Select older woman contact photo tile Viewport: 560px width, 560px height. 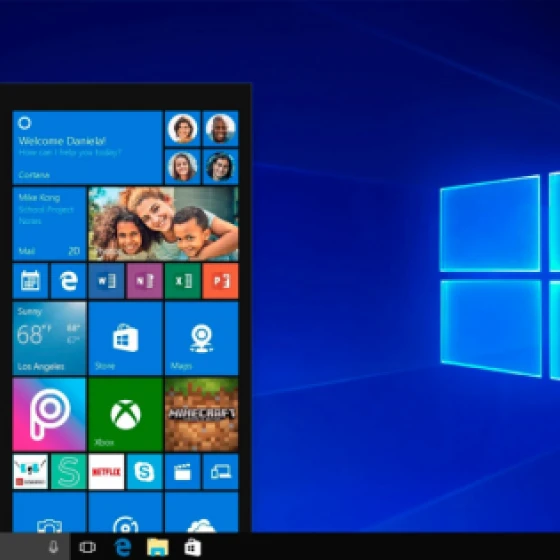click(x=182, y=129)
